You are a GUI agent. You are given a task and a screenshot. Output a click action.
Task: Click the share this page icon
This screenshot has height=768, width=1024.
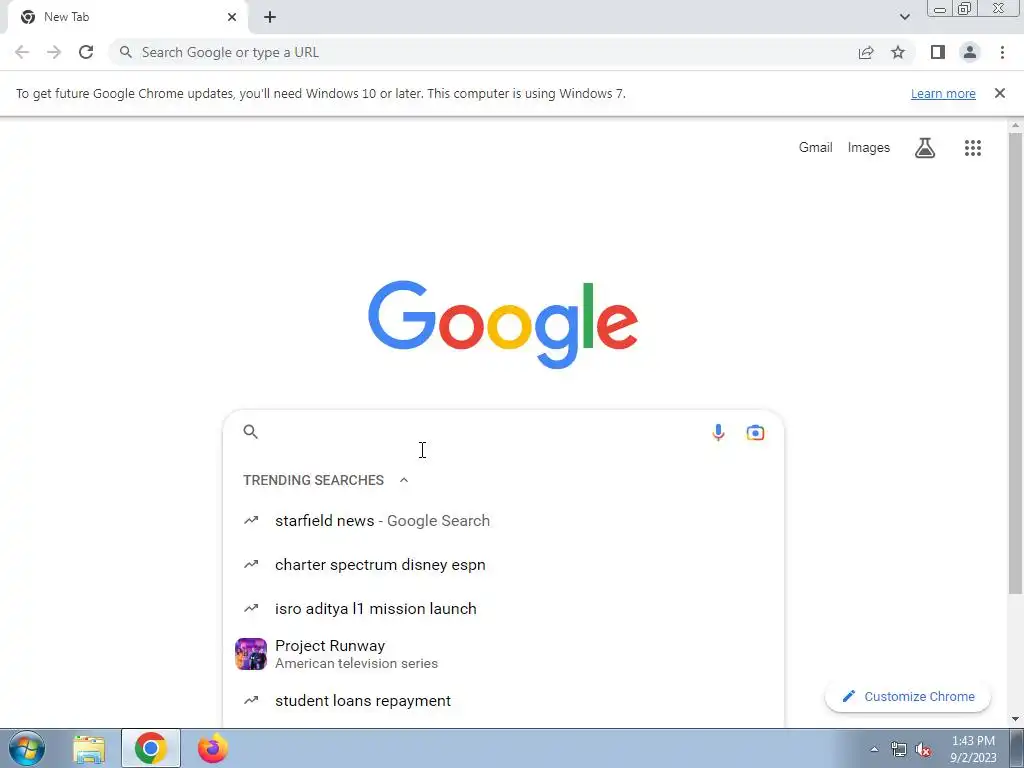coord(866,52)
